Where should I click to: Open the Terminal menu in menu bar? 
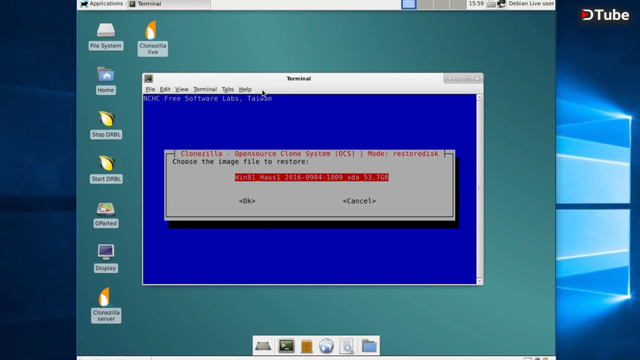(x=205, y=89)
